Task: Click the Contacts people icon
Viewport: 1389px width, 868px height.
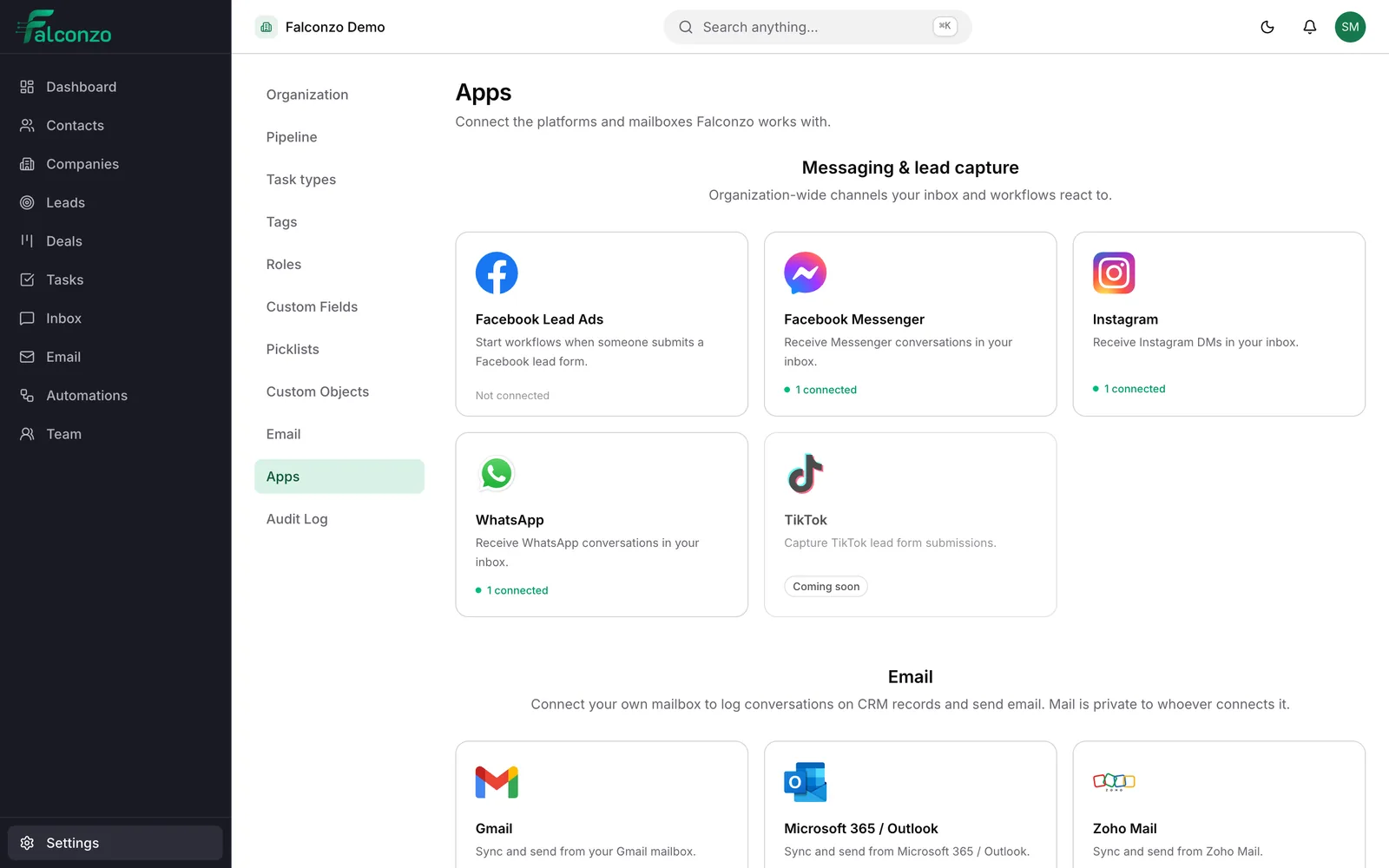Action: tap(27, 125)
